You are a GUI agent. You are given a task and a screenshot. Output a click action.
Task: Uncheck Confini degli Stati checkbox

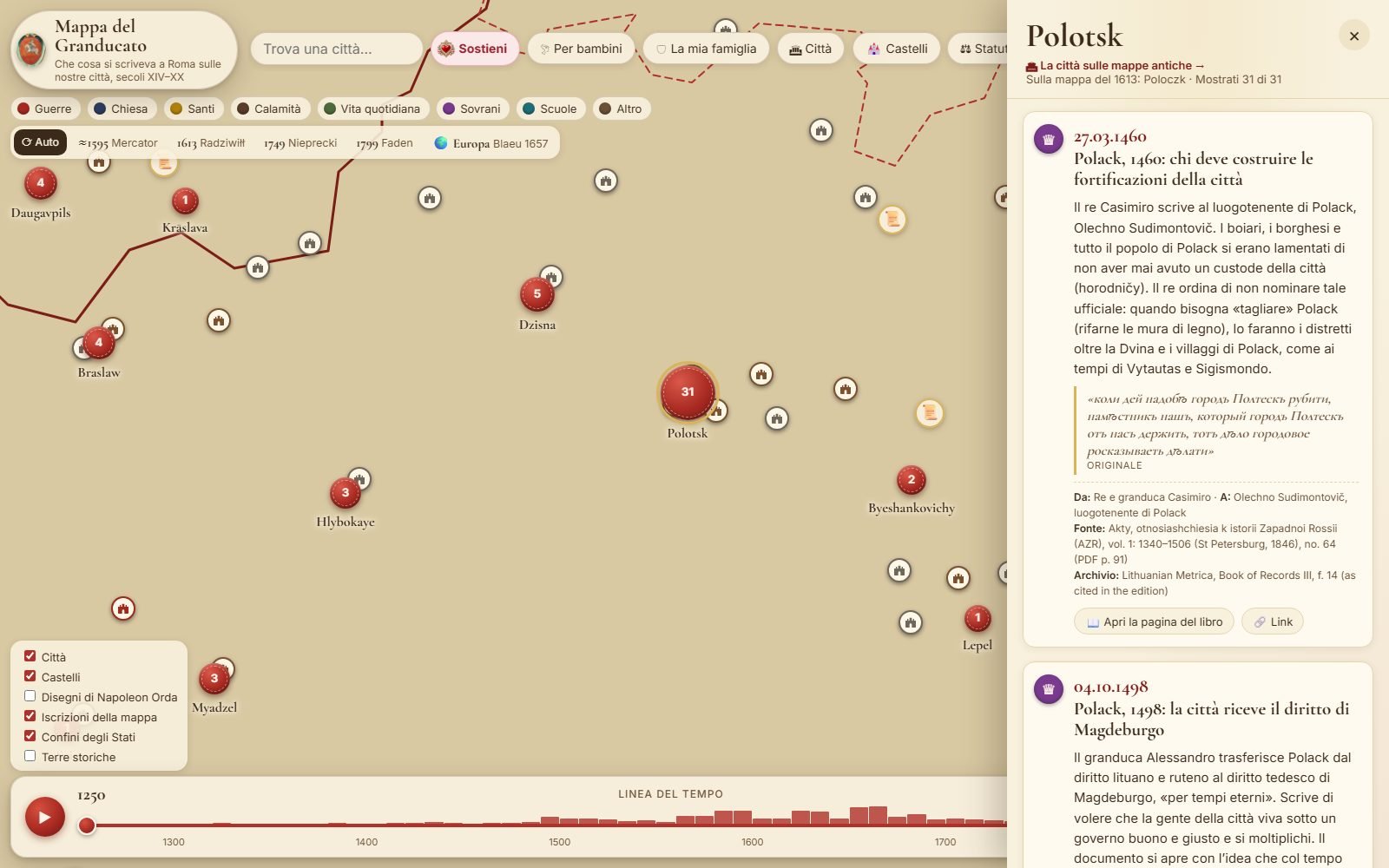tap(30, 736)
